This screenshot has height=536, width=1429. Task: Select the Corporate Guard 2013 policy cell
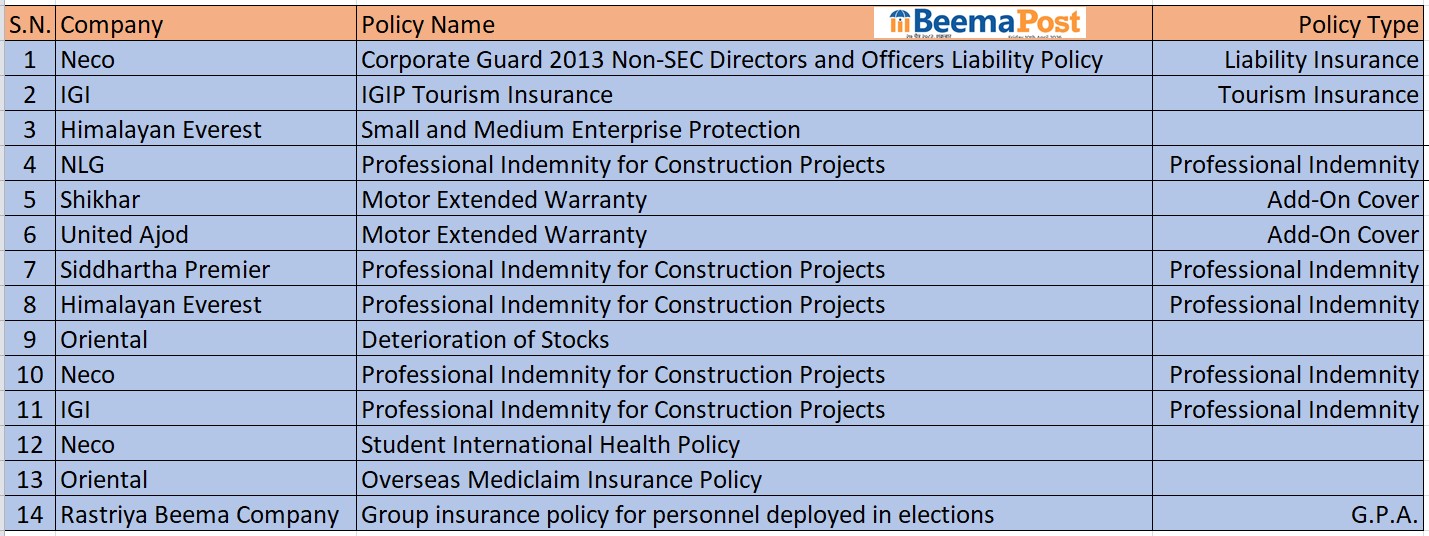[x=731, y=60]
